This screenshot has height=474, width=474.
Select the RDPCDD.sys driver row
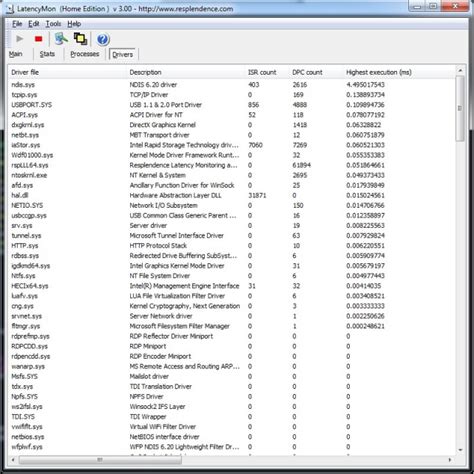coord(231,346)
